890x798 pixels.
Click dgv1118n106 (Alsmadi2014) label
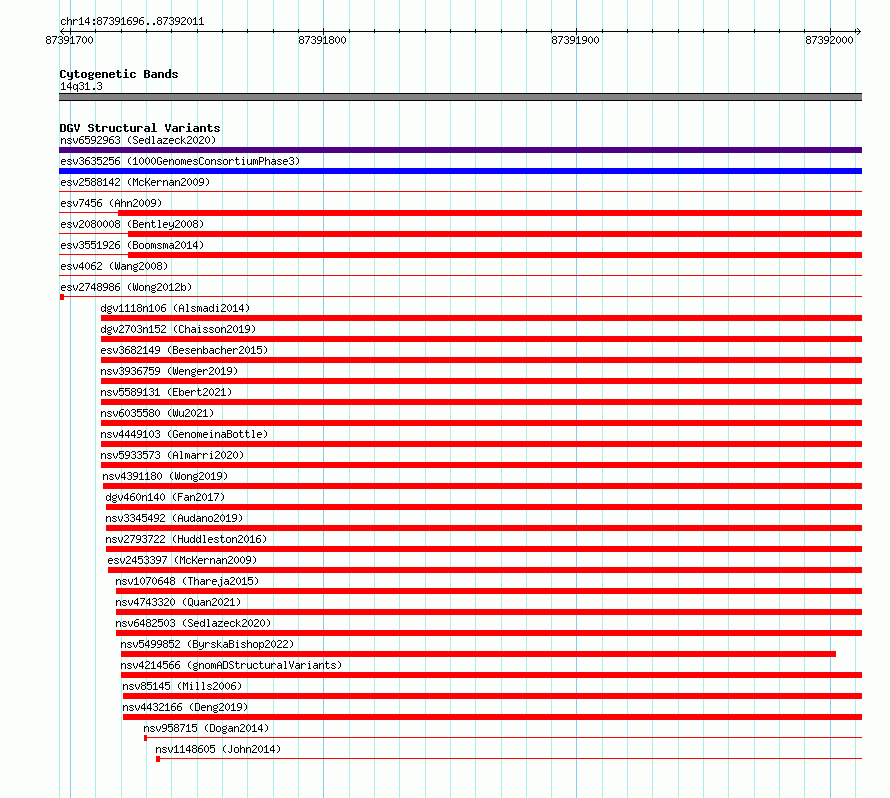coord(175,308)
